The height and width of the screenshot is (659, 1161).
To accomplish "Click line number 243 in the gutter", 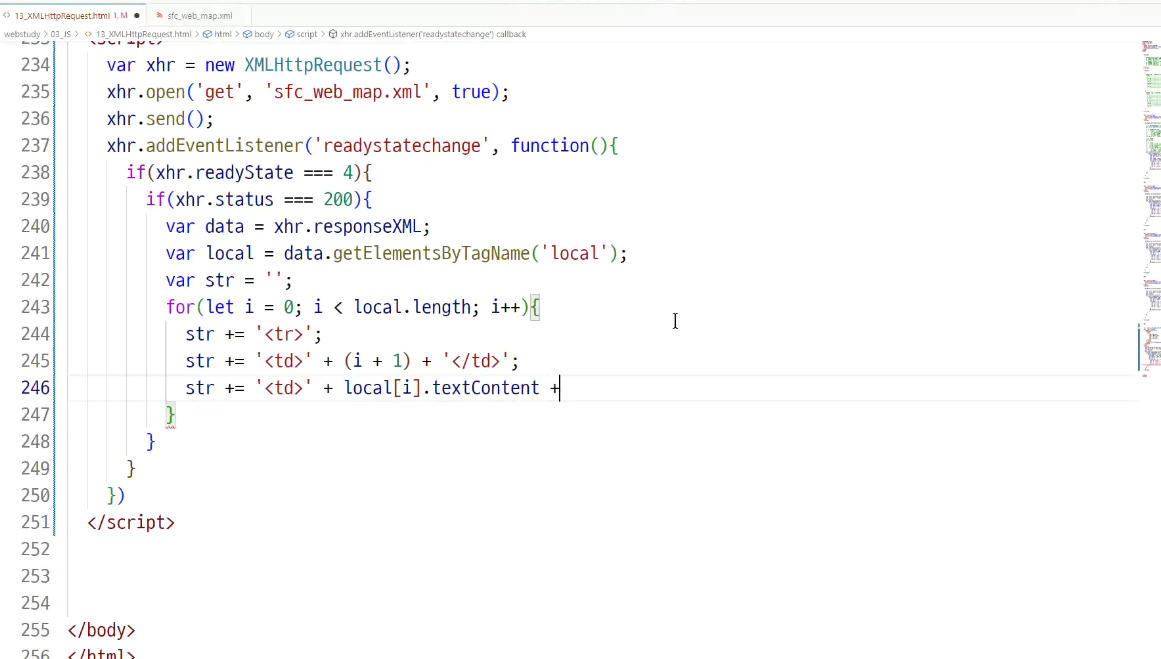I will (x=36, y=307).
